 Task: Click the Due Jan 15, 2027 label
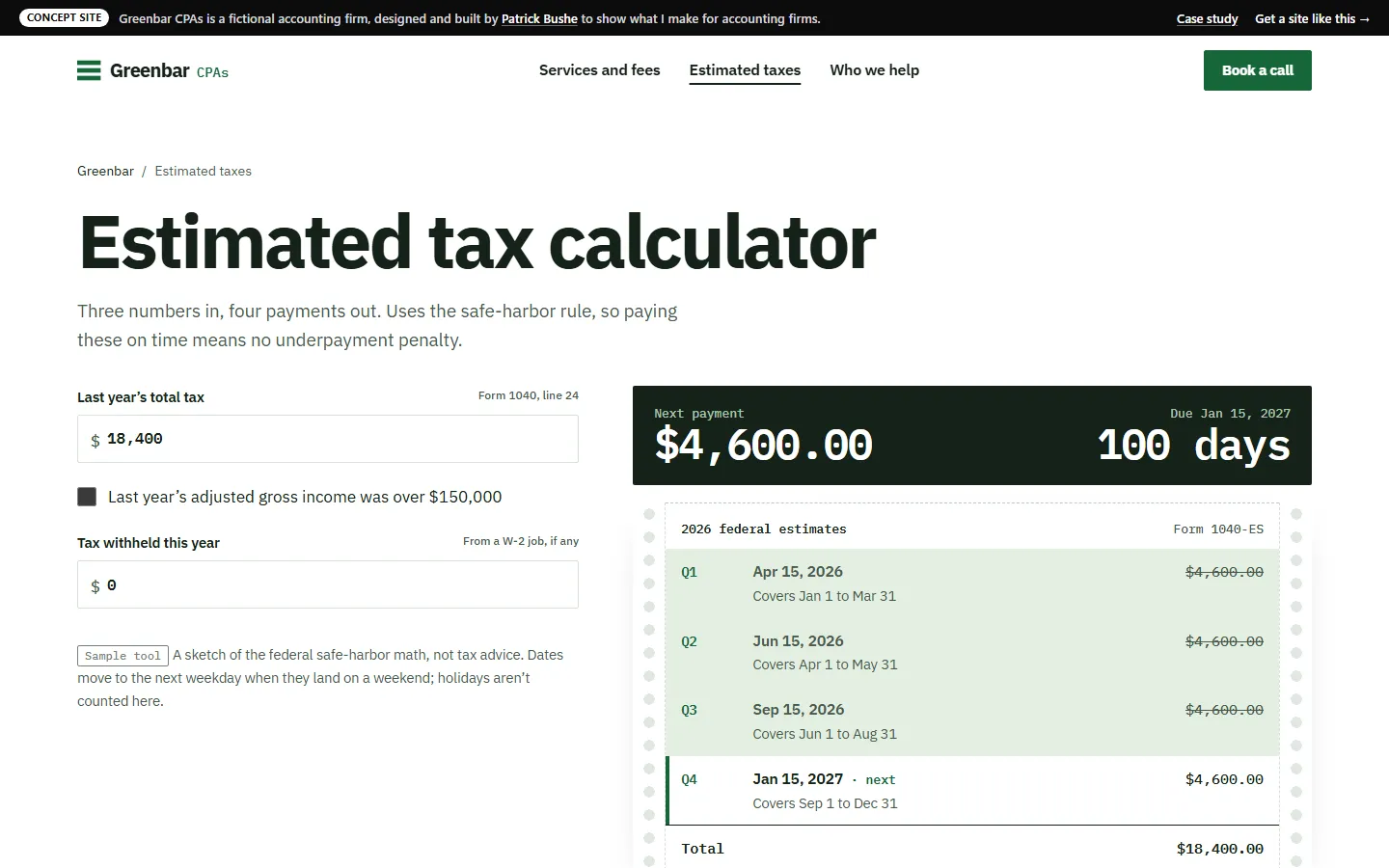point(1230,413)
